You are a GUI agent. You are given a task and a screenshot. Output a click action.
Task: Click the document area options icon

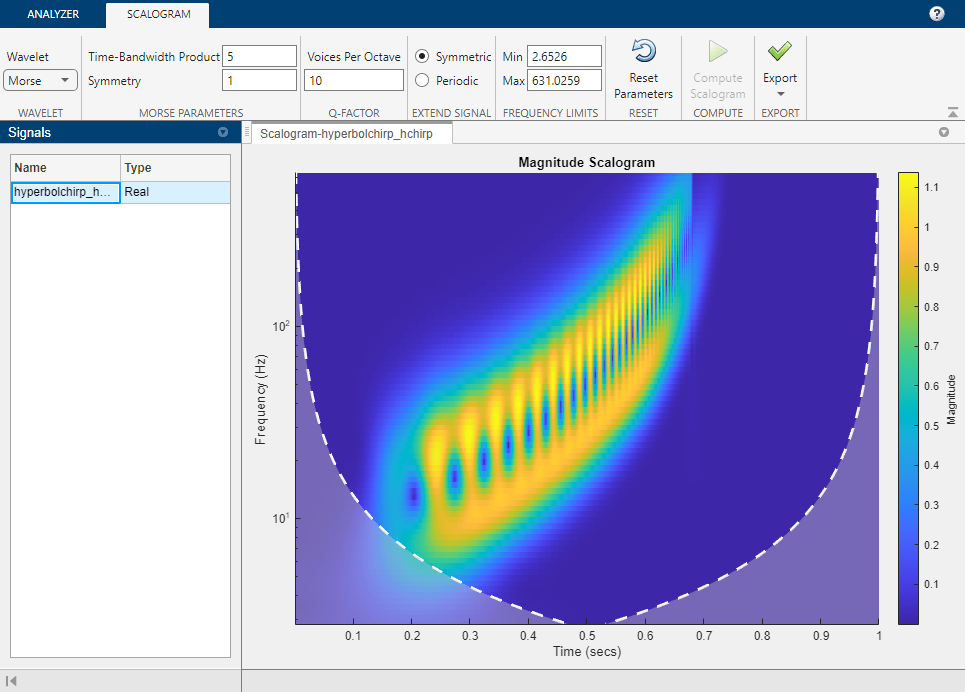point(943,132)
